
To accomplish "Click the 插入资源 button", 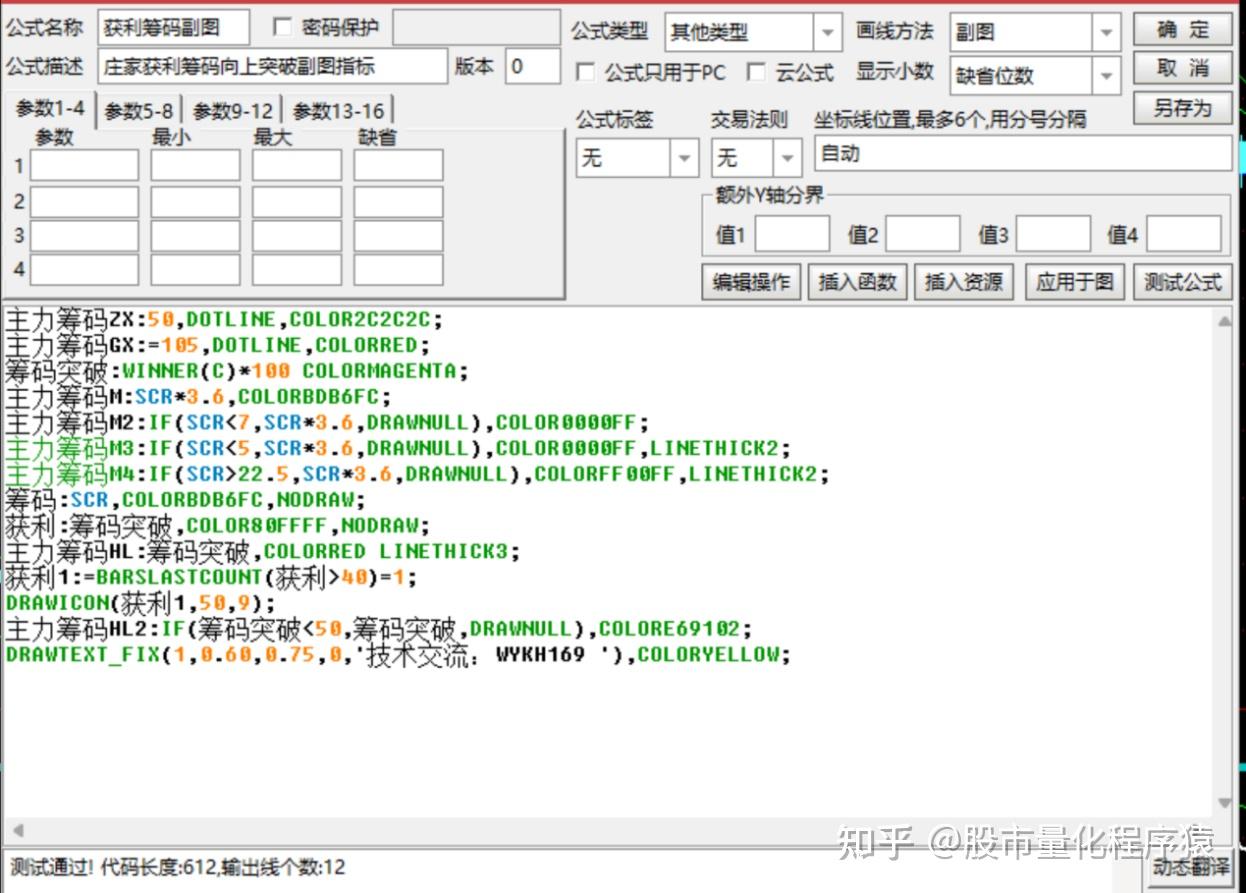I will click(964, 282).
